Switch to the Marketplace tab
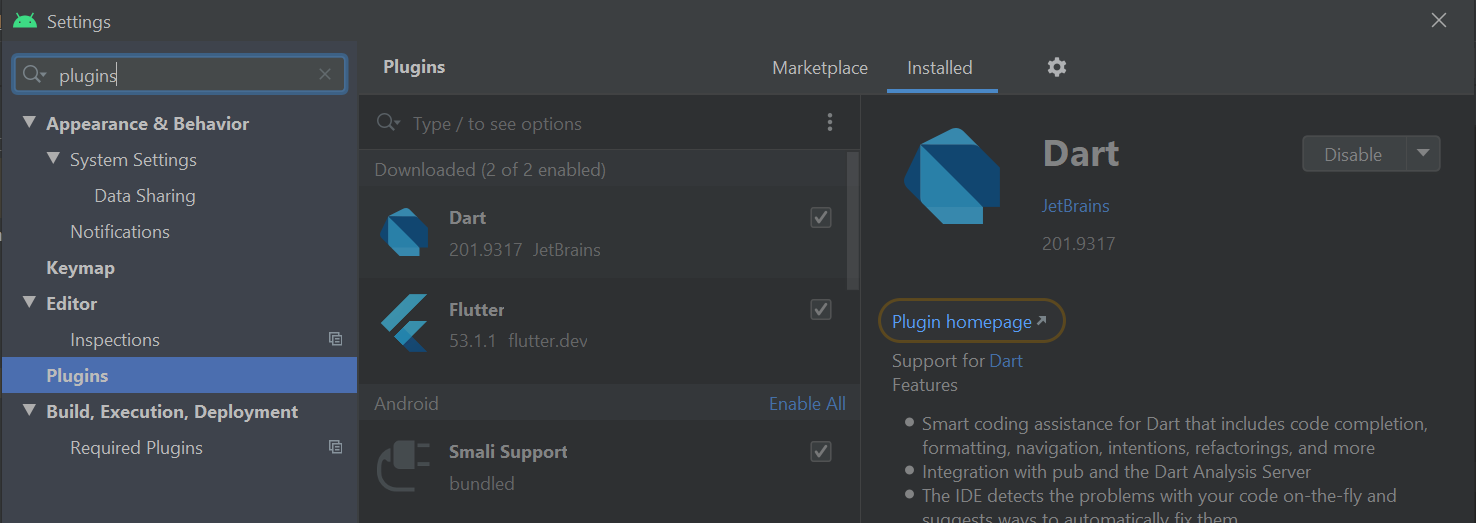This screenshot has width=1476, height=523. [x=820, y=68]
